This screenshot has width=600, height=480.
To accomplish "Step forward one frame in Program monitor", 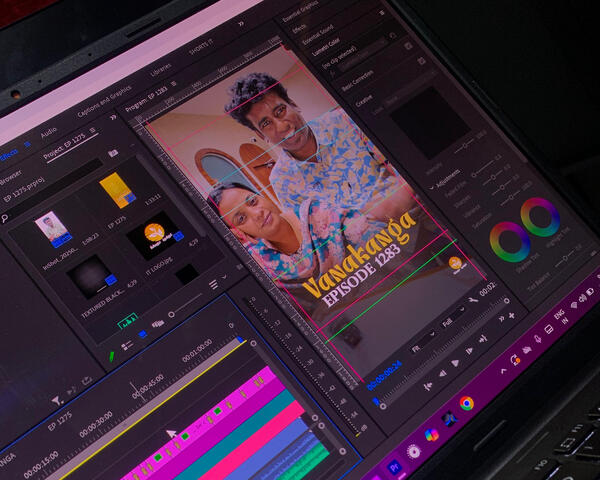I will coord(468,351).
